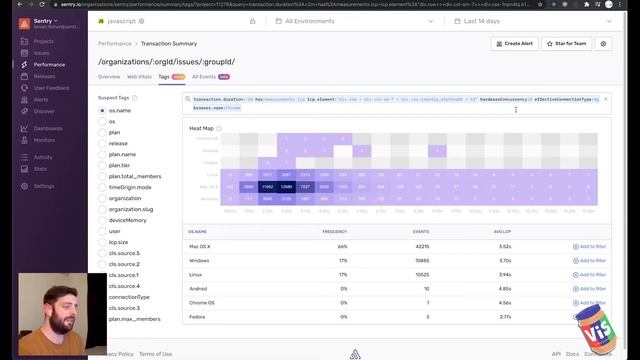Viewport: 640px width, 360px height.
Task: Open the browser extensions puzzle icon
Action: [587, 4]
